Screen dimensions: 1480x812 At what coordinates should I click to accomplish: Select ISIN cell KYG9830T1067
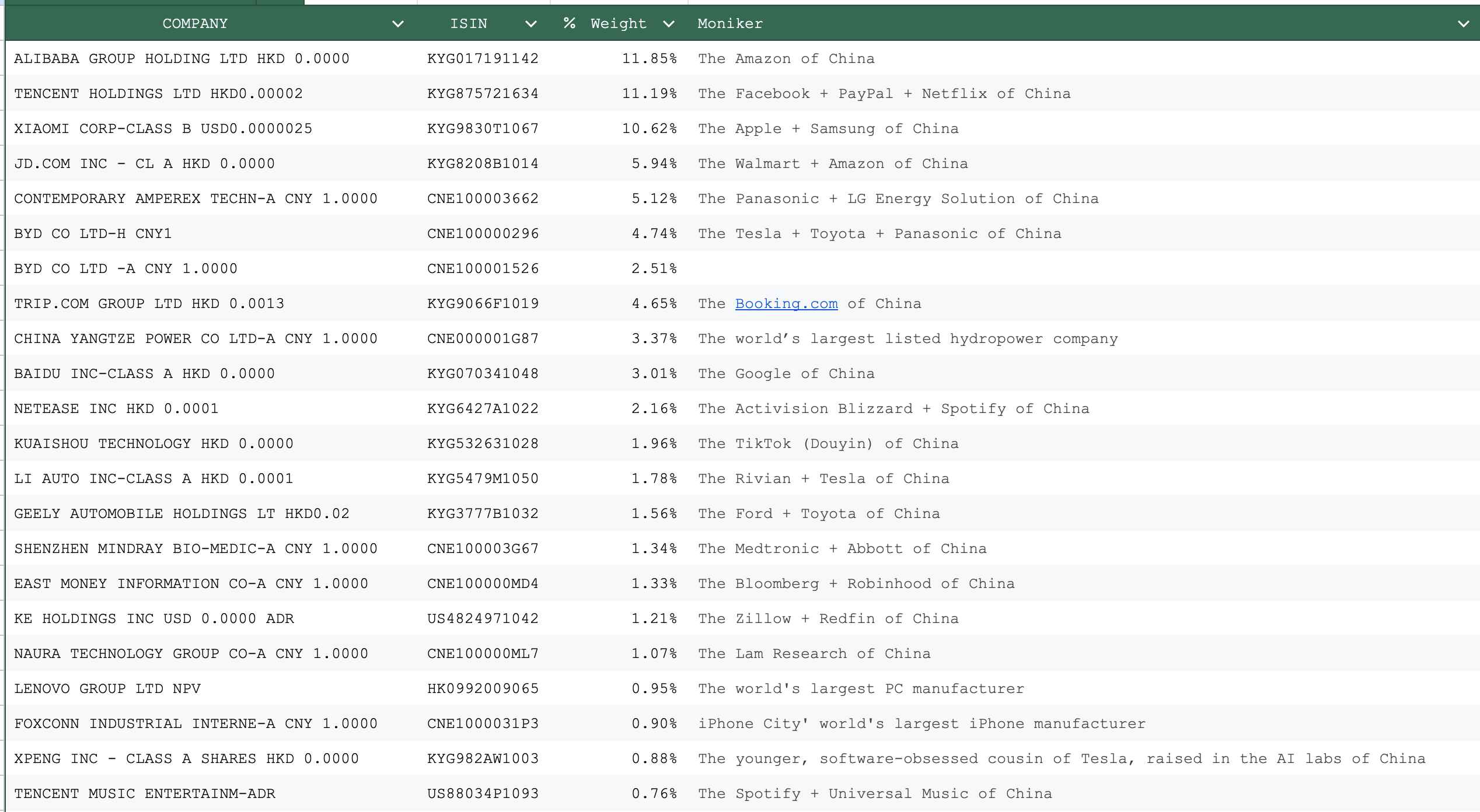click(x=483, y=128)
